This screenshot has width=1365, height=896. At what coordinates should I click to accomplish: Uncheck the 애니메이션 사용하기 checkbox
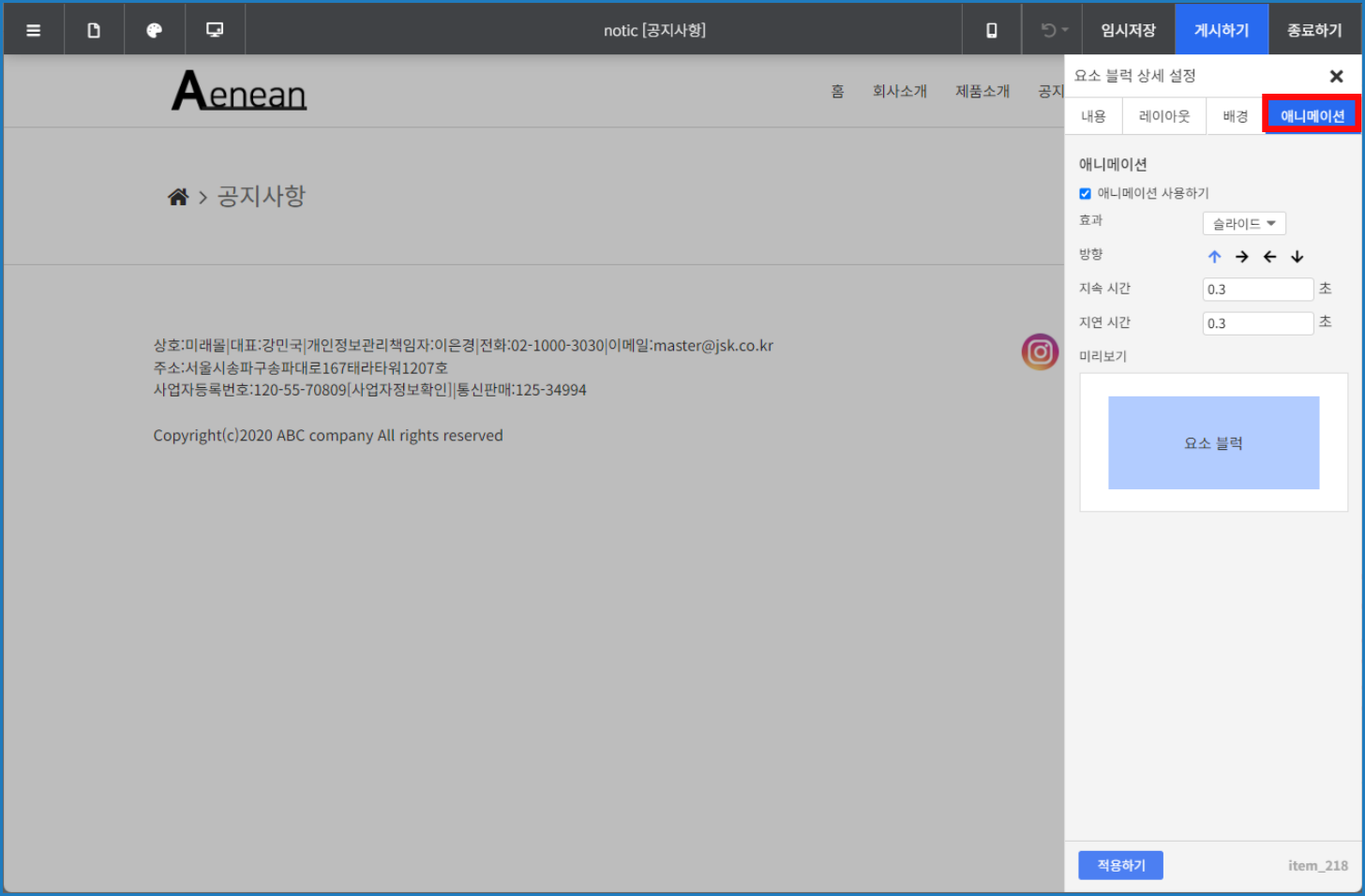coord(1085,193)
